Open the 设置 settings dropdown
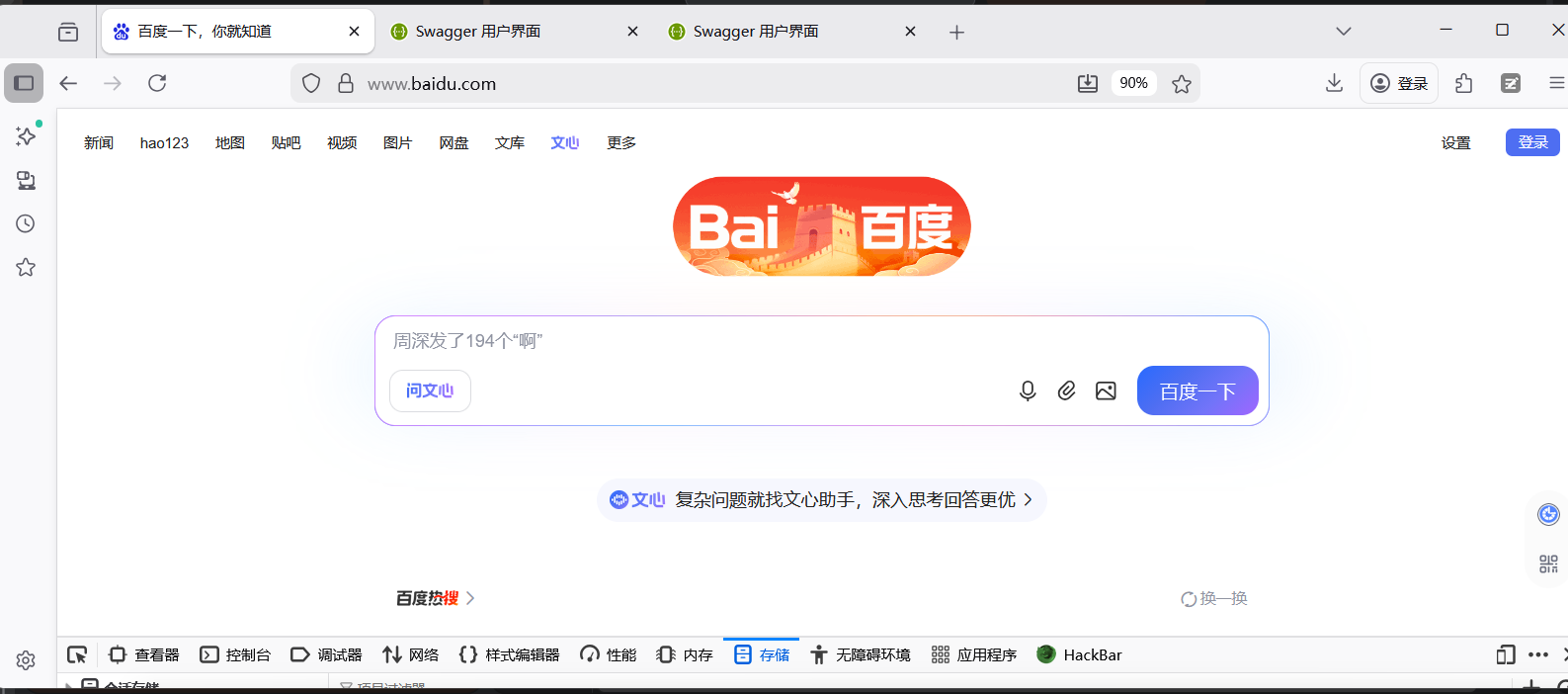This screenshot has height=694, width=1568. pyautogui.click(x=1455, y=143)
